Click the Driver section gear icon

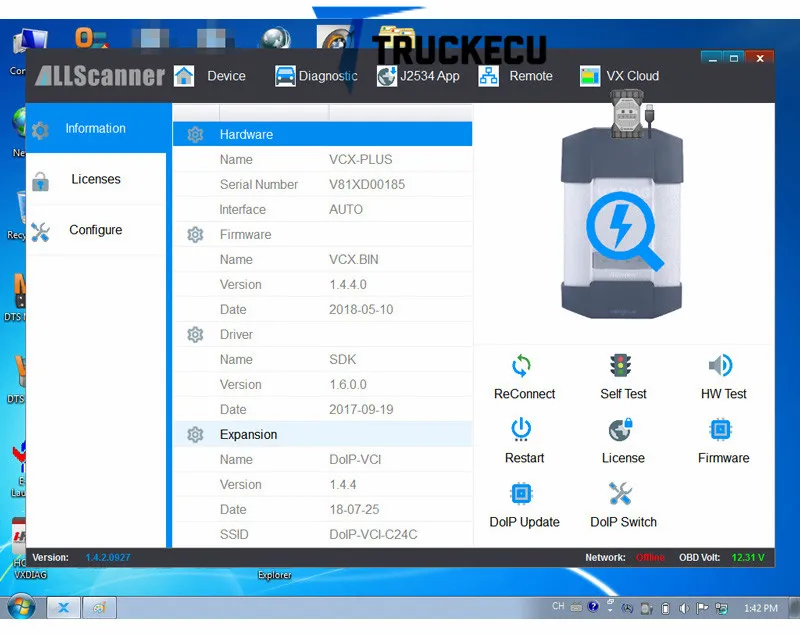click(195, 335)
